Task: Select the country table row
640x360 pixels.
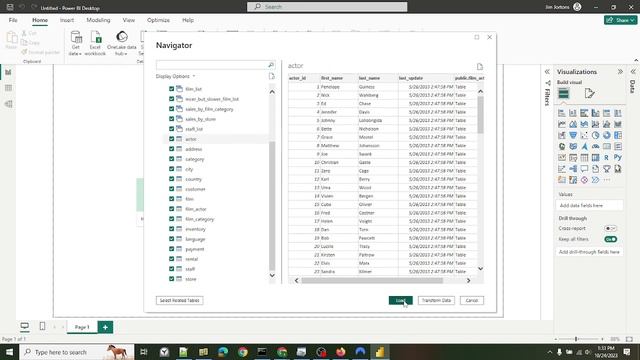Action: pyautogui.click(x=193, y=179)
